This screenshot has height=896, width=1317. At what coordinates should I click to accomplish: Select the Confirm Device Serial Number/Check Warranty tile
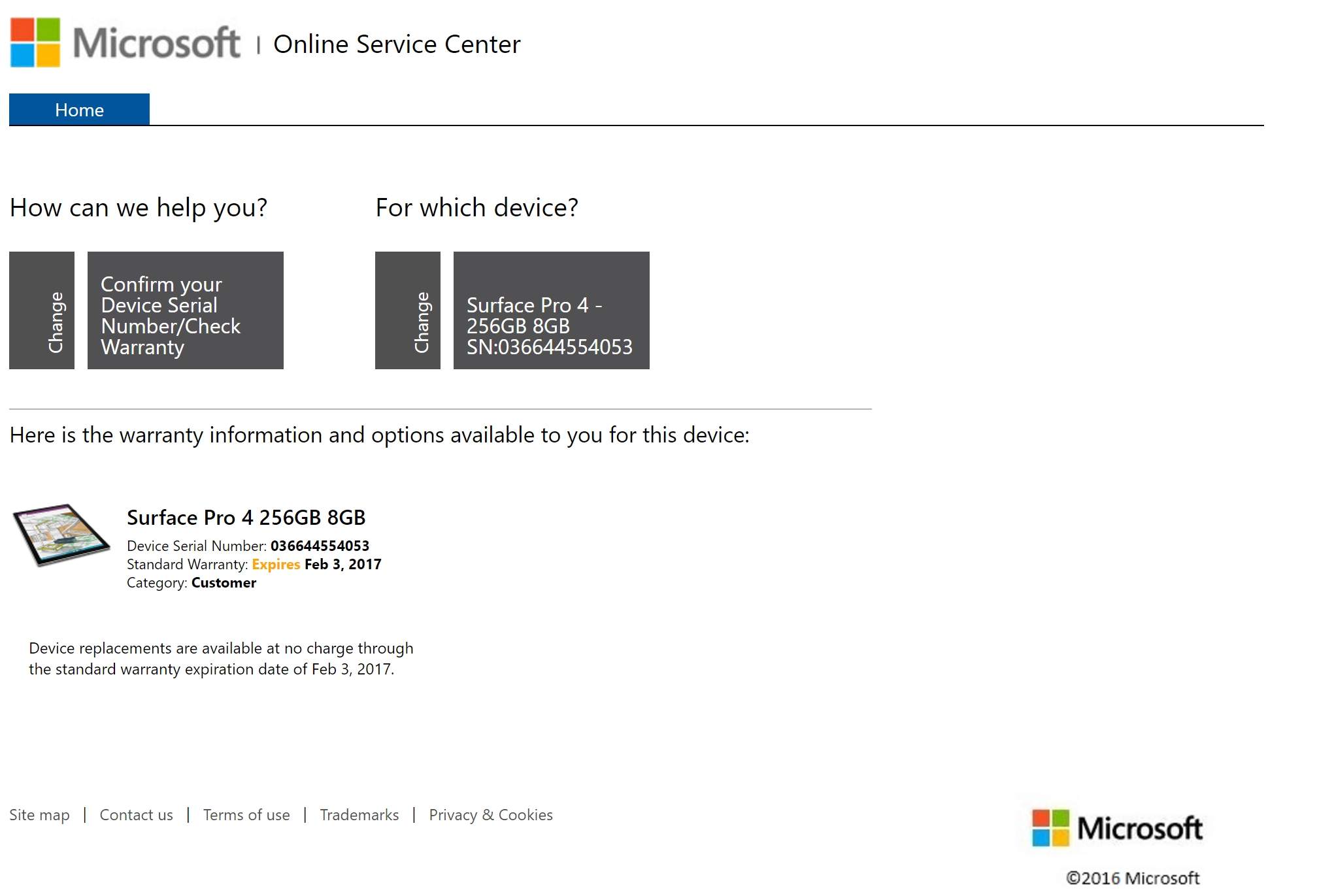click(186, 310)
